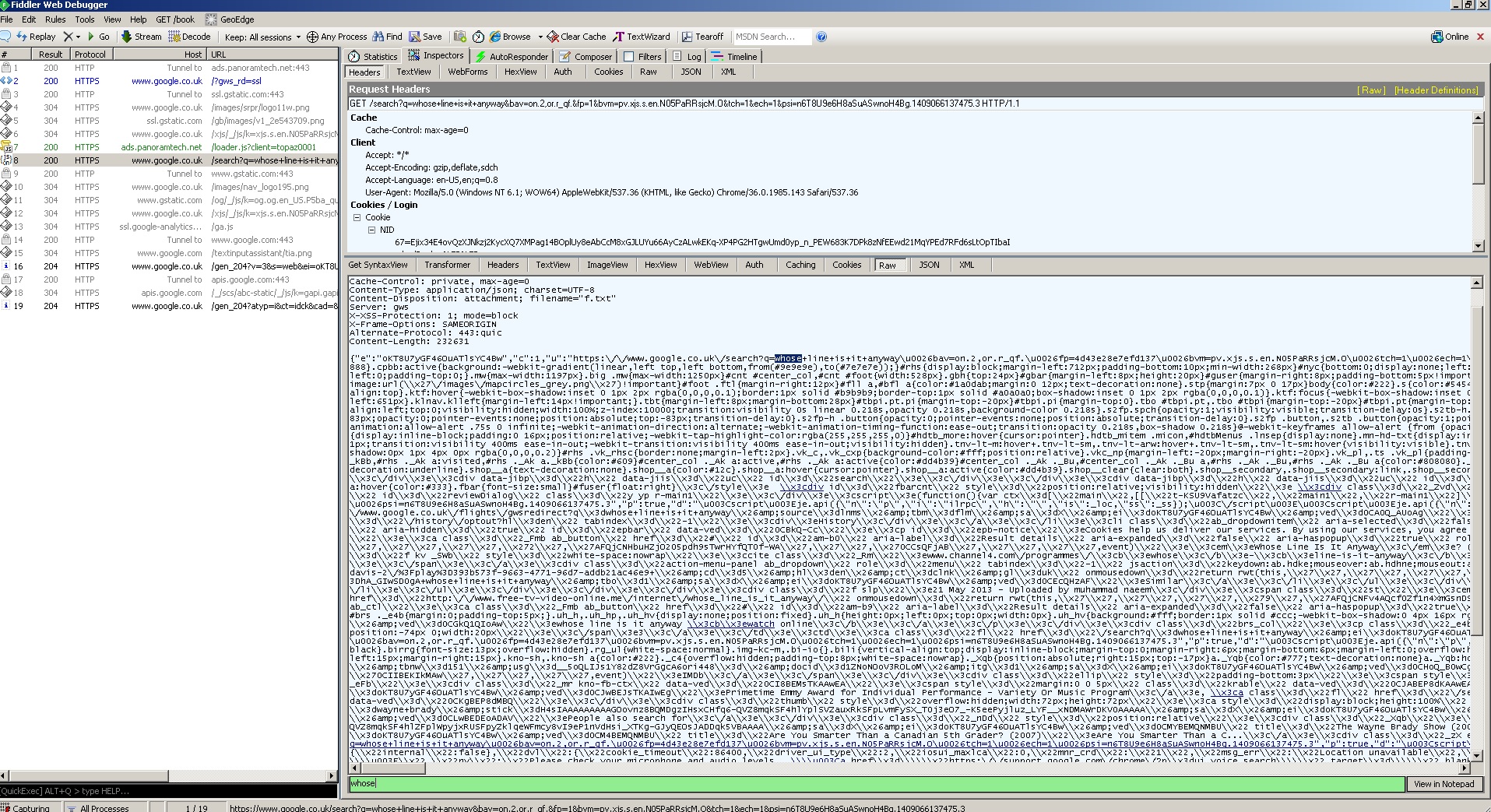Tearoff the inspectors into separate window
Screen dimensions: 1491x812
(x=703, y=37)
